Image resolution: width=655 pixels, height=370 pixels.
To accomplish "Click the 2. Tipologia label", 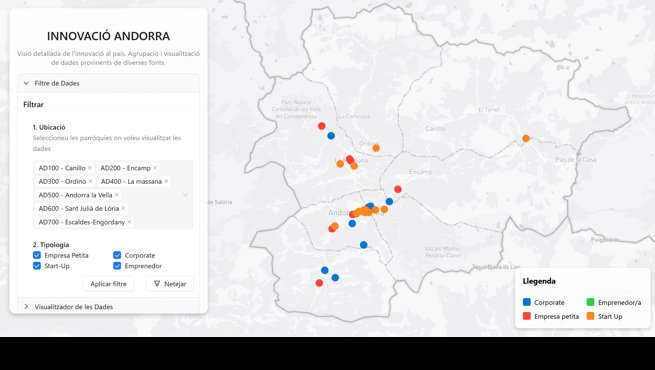I will click(x=51, y=245).
